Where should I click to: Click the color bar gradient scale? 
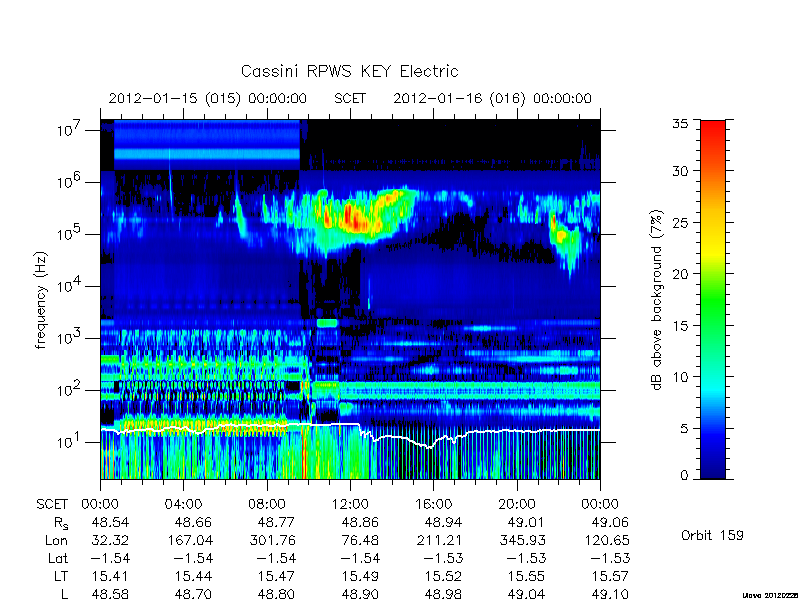(x=713, y=299)
